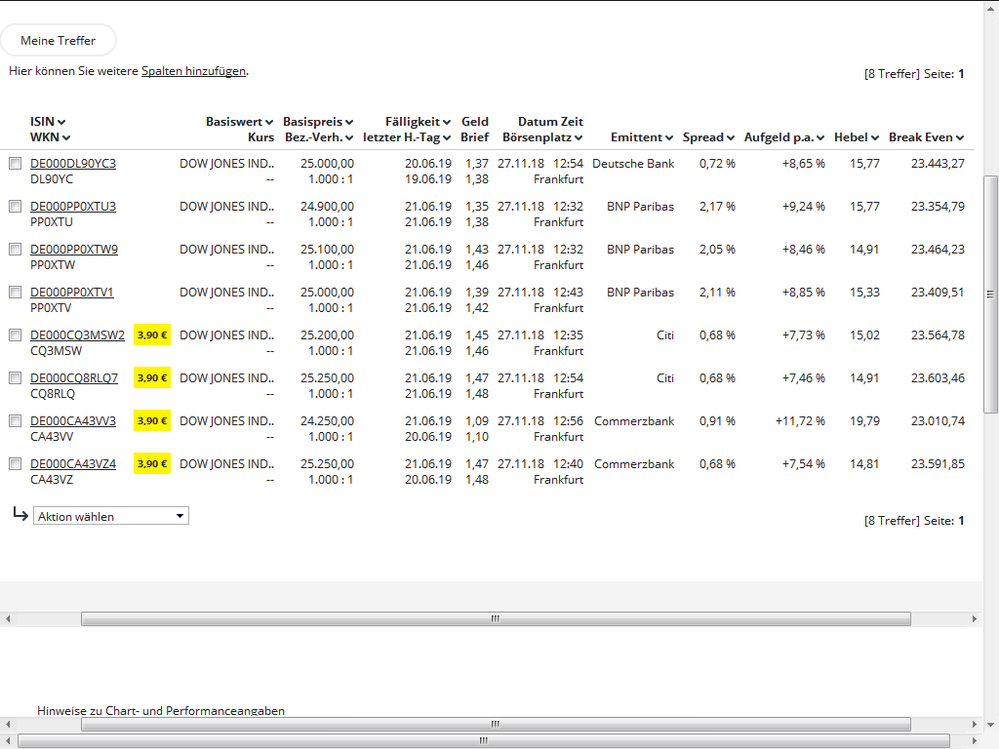Open the Spalten hinzufügen link

pos(193,71)
